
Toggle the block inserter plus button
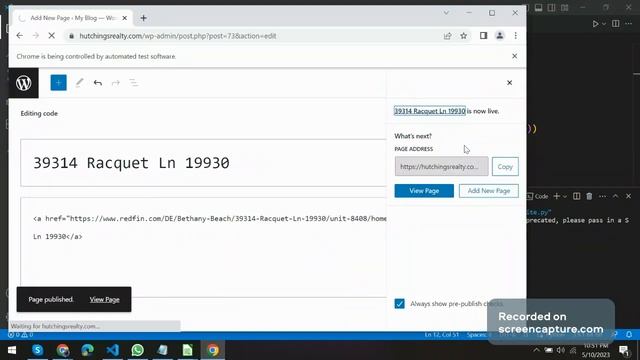pos(58,83)
